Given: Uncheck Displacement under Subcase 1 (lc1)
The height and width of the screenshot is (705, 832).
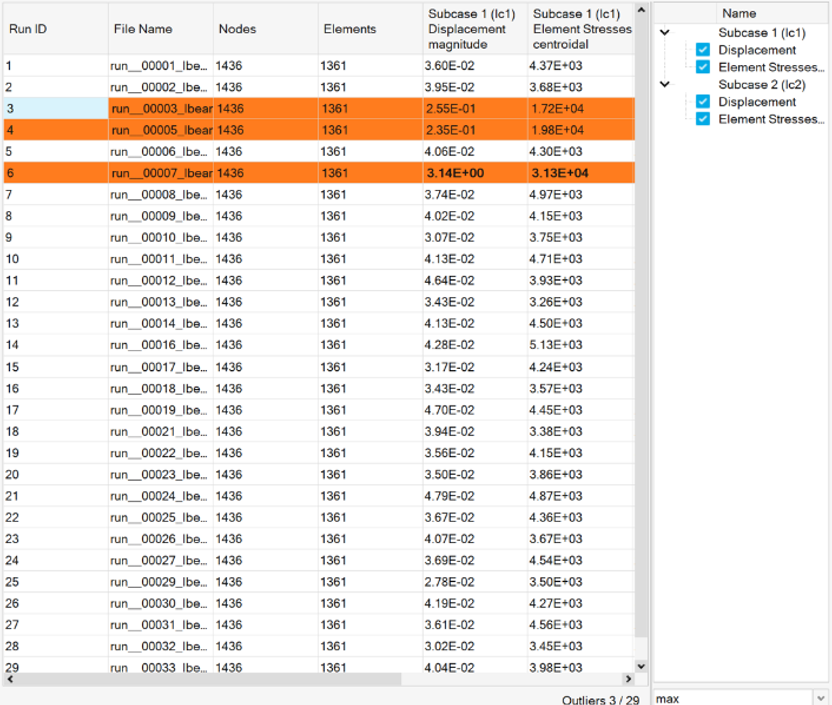Looking at the screenshot, I should pyautogui.click(x=703, y=50).
